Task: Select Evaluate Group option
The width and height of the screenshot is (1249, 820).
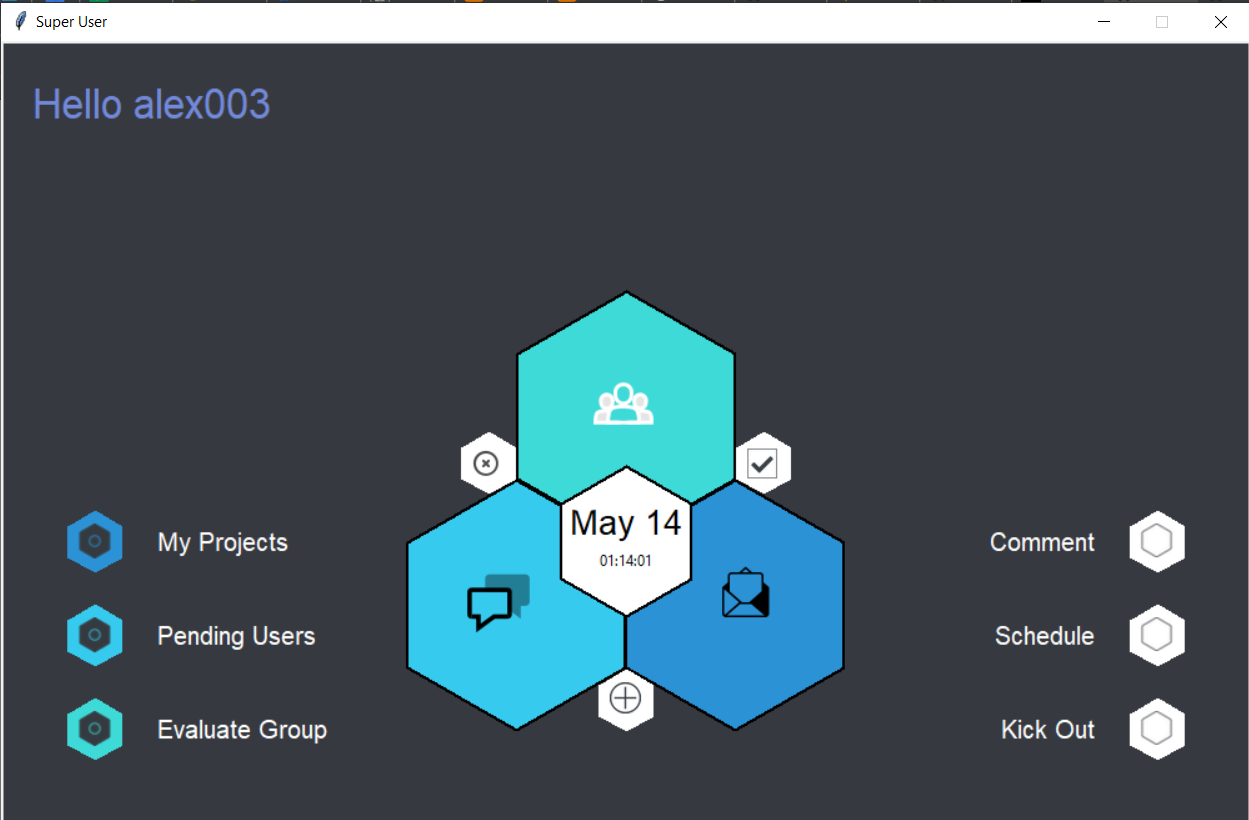Action: coord(242,730)
